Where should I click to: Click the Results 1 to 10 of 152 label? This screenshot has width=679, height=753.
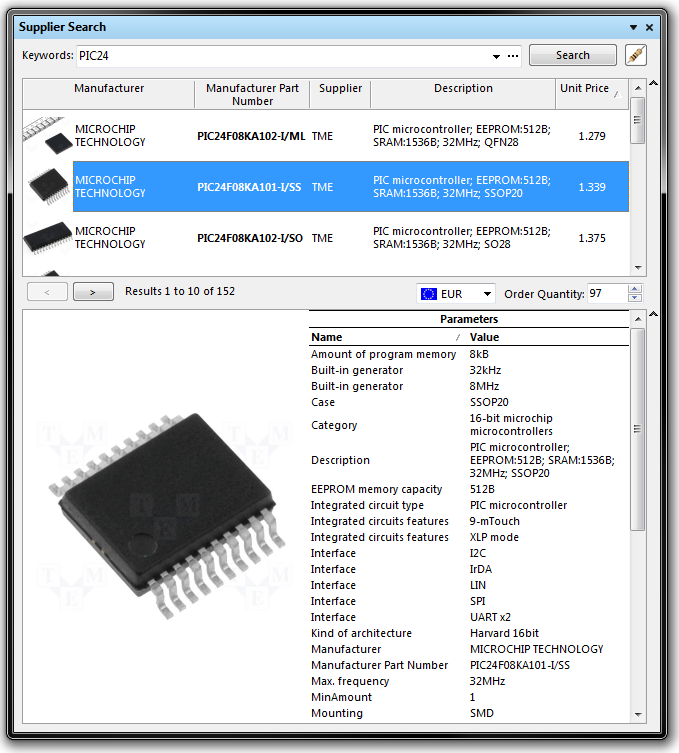pyautogui.click(x=180, y=291)
